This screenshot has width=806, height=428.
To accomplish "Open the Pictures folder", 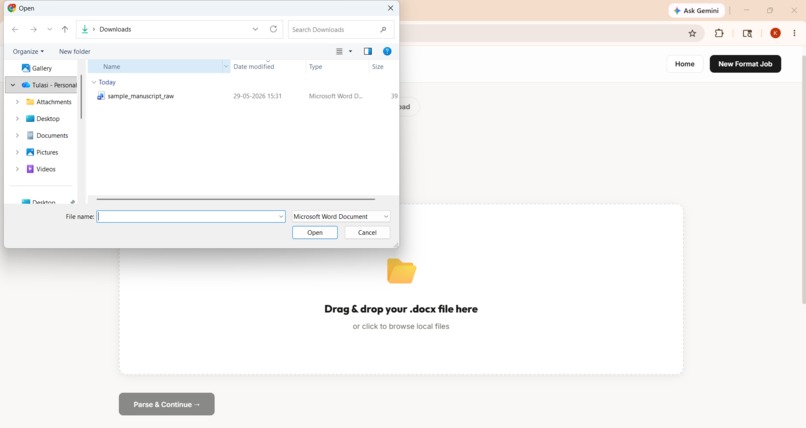I will [x=47, y=152].
